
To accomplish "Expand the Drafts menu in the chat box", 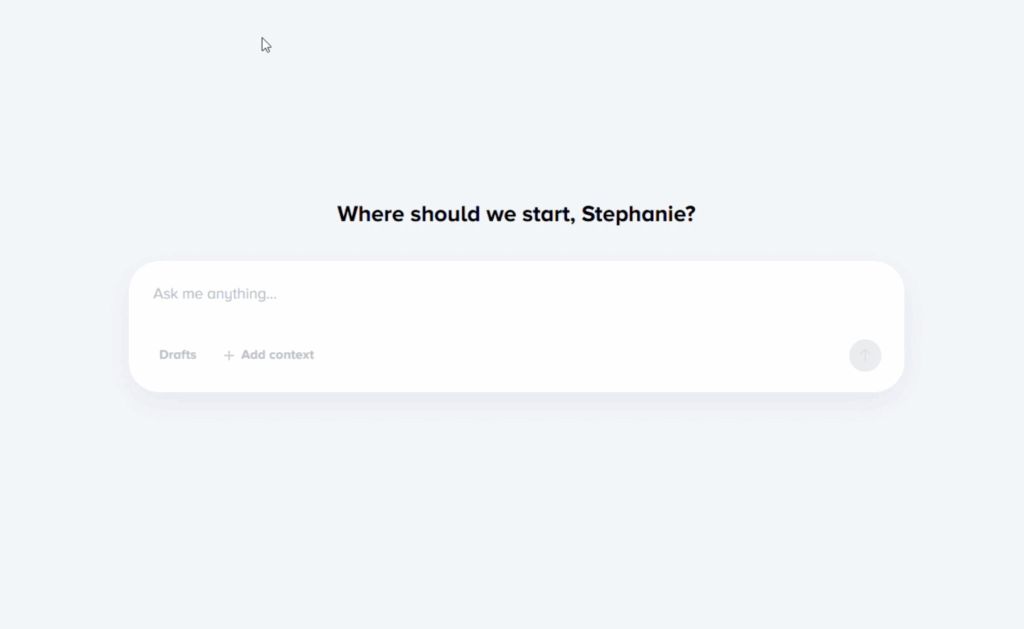I will pos(178,355).
